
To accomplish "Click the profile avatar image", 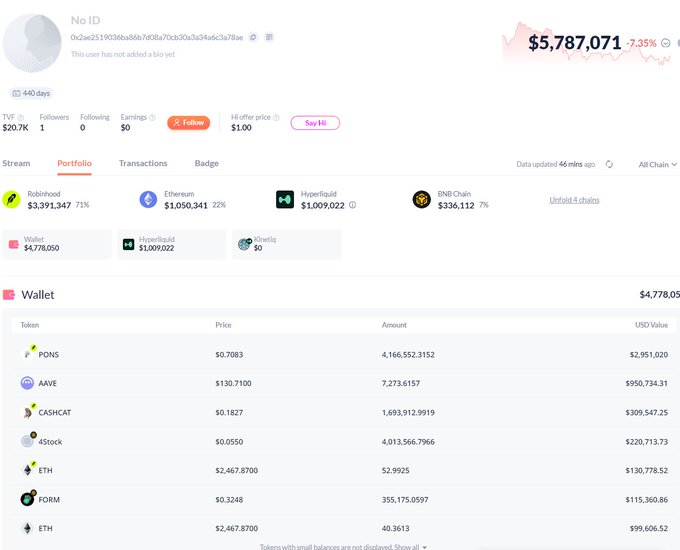I will point(32,43).
